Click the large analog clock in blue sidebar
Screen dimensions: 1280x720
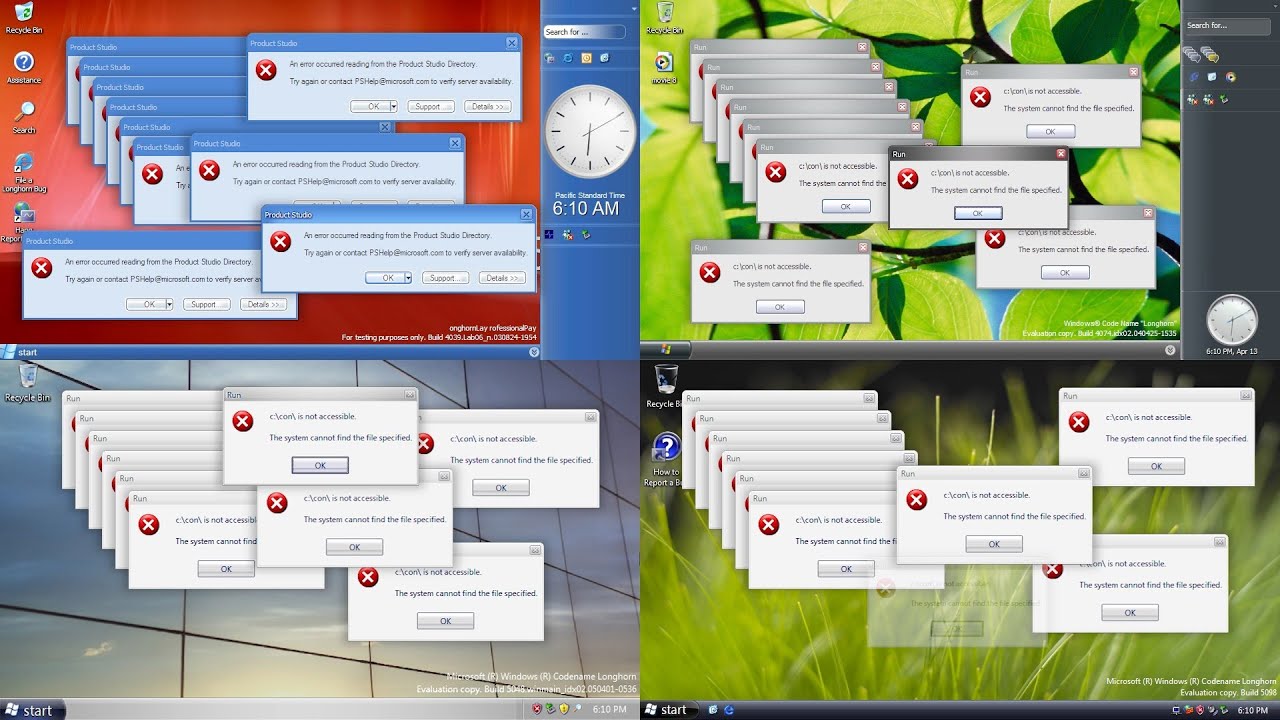click(x=589, y=132)
